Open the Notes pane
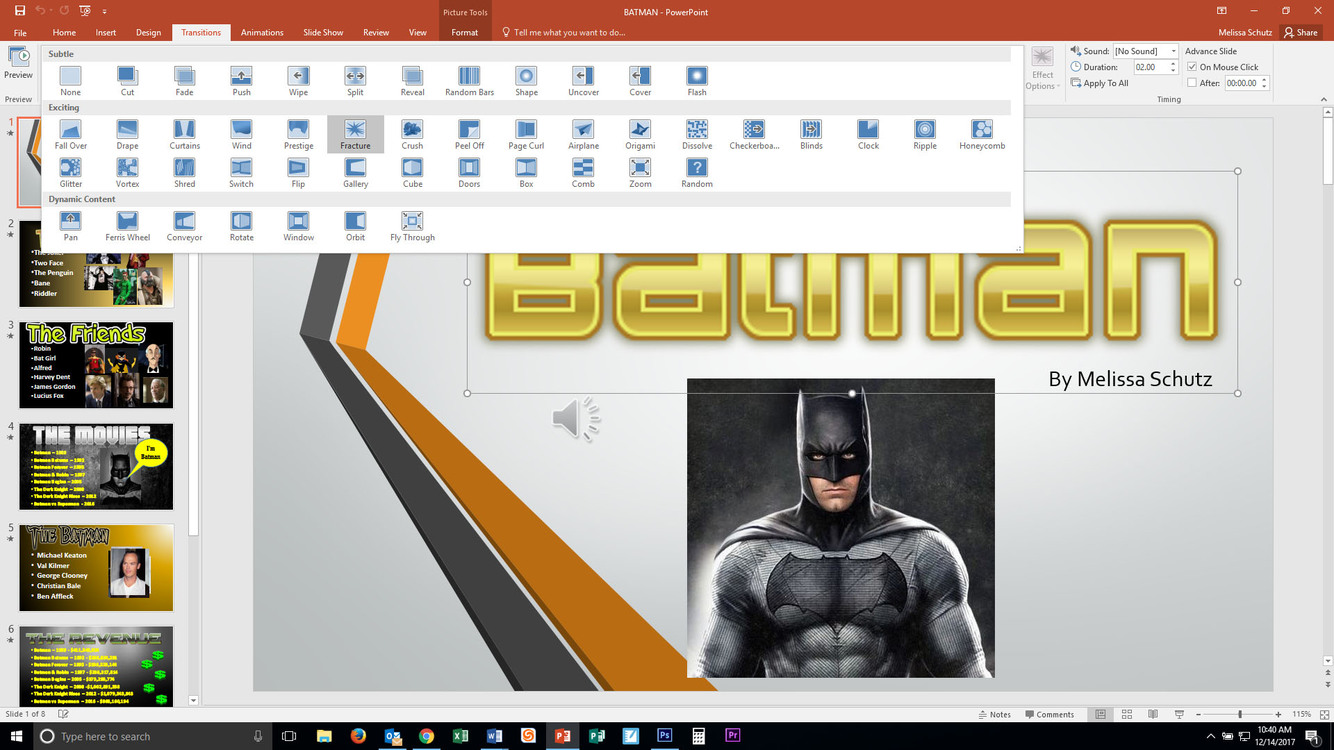Screen dimensions: 1334x750 coord(994,714)
